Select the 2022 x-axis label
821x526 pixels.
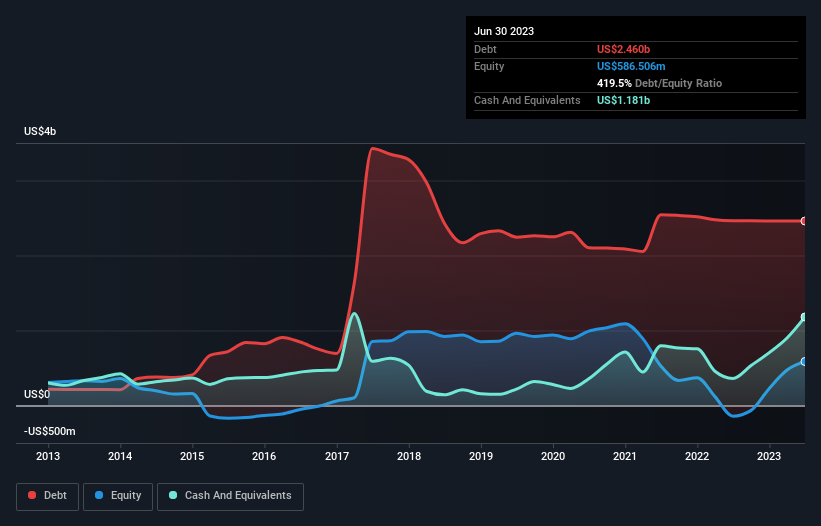[x=697, y=456]
